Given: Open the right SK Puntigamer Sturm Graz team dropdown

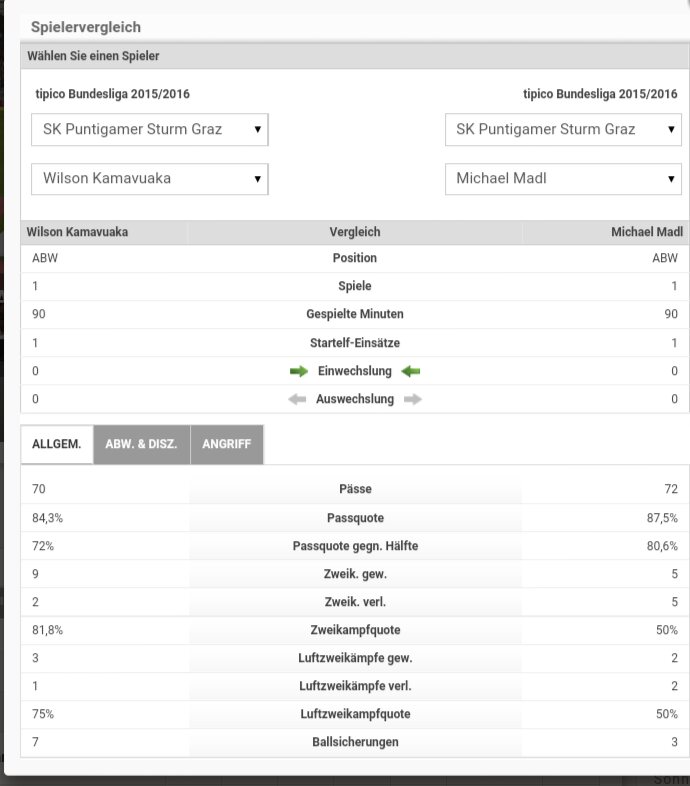Looking at the screenshot, I should (x=563, y=130).
